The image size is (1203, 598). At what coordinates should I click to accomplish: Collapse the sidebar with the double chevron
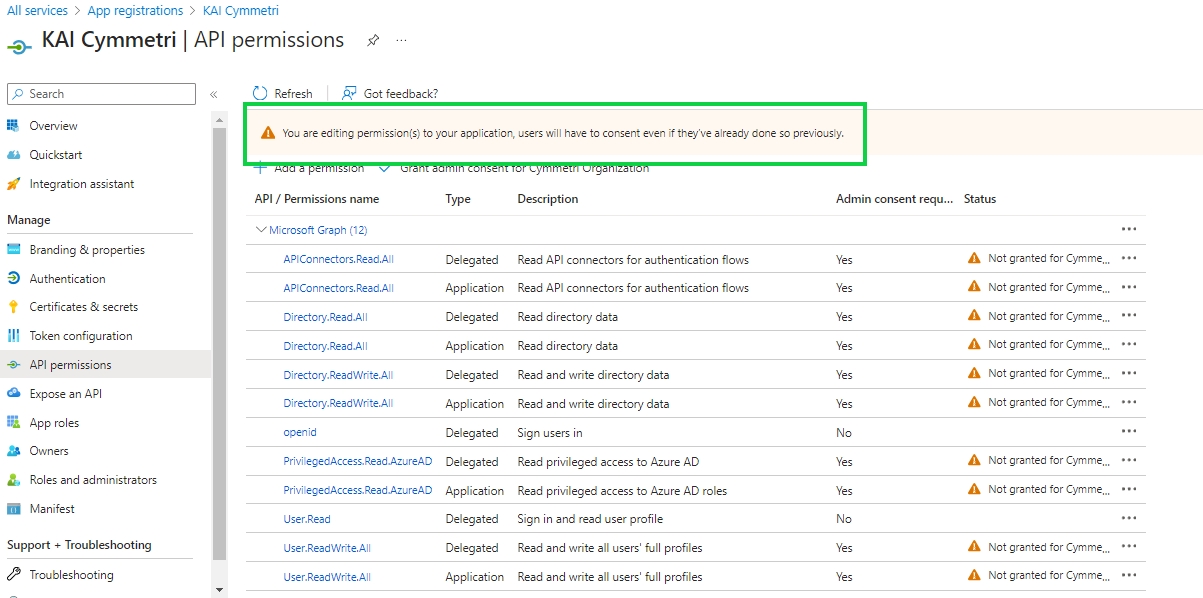click(213, 94)
